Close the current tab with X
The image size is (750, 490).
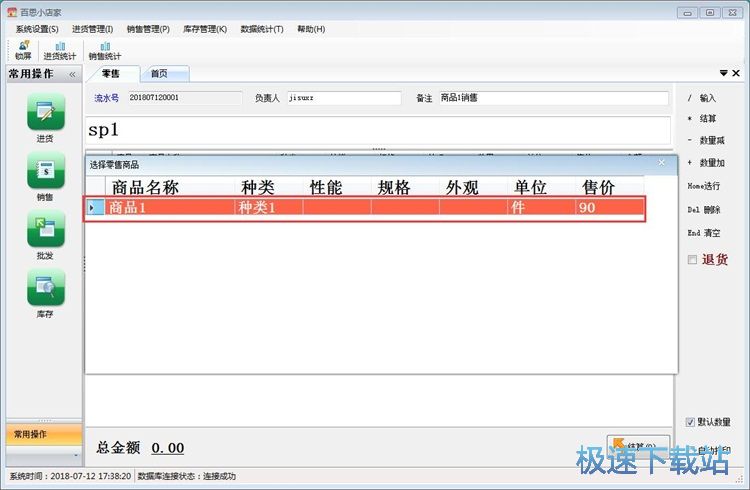736,73
